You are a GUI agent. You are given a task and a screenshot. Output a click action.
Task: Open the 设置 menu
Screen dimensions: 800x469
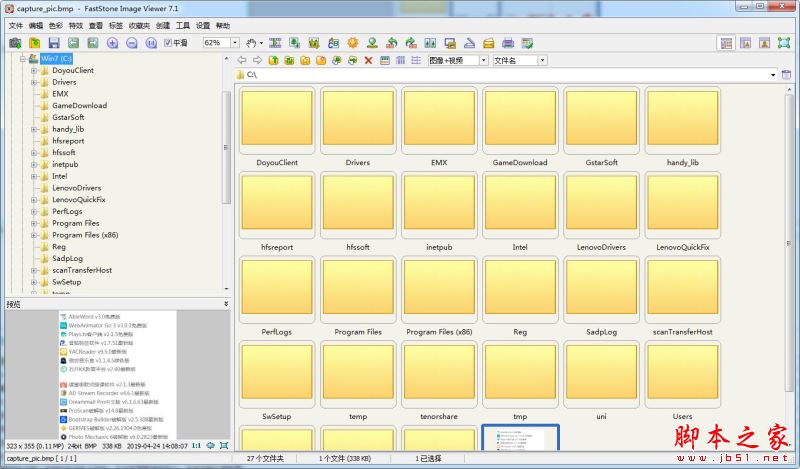203,26
